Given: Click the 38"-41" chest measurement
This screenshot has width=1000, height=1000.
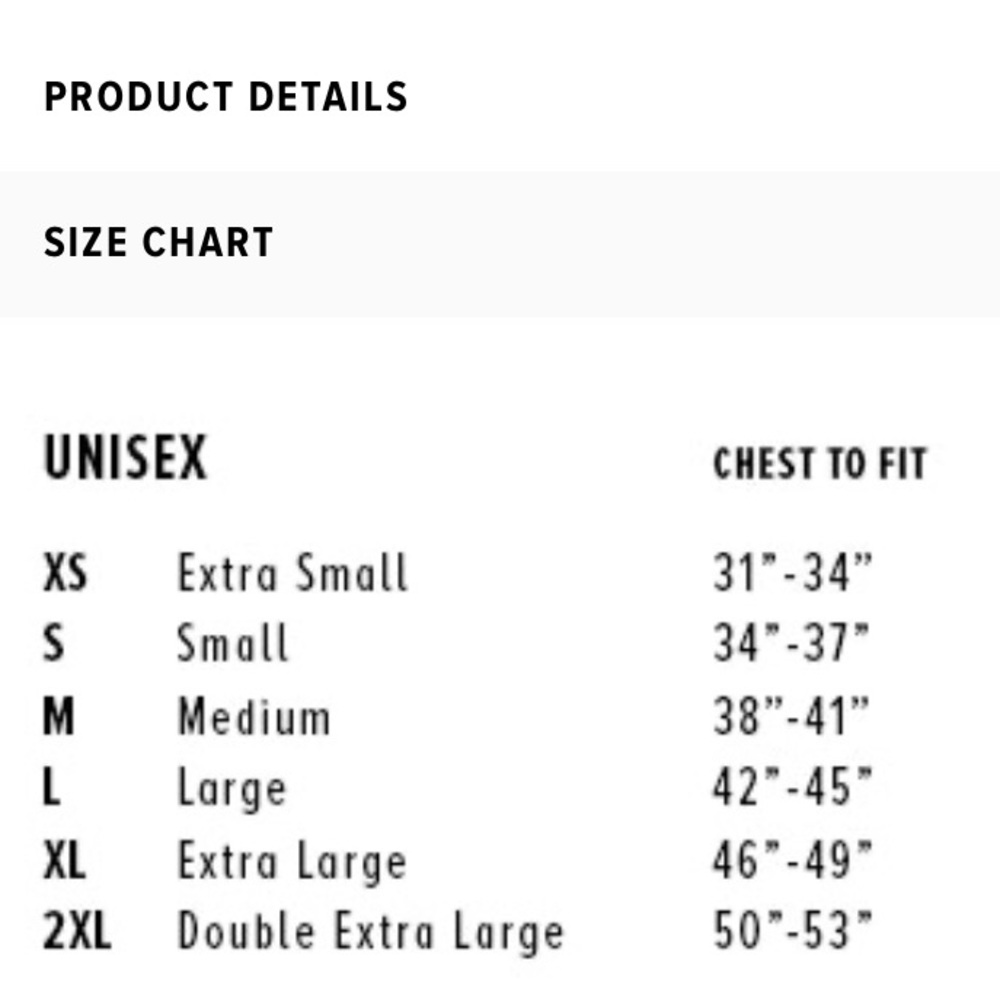Looking at the screenshot, I should coord(791,716).
